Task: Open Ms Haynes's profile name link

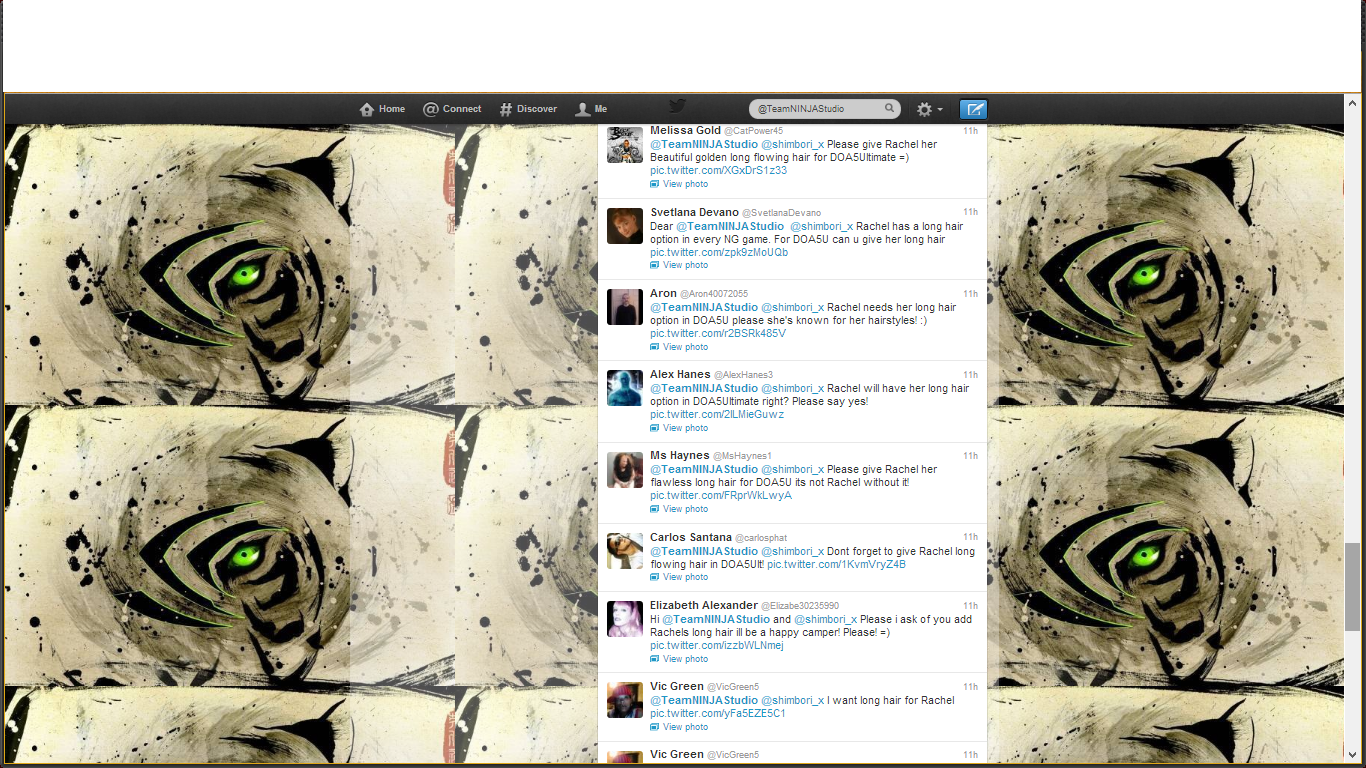Action: (x=680, y=456)
